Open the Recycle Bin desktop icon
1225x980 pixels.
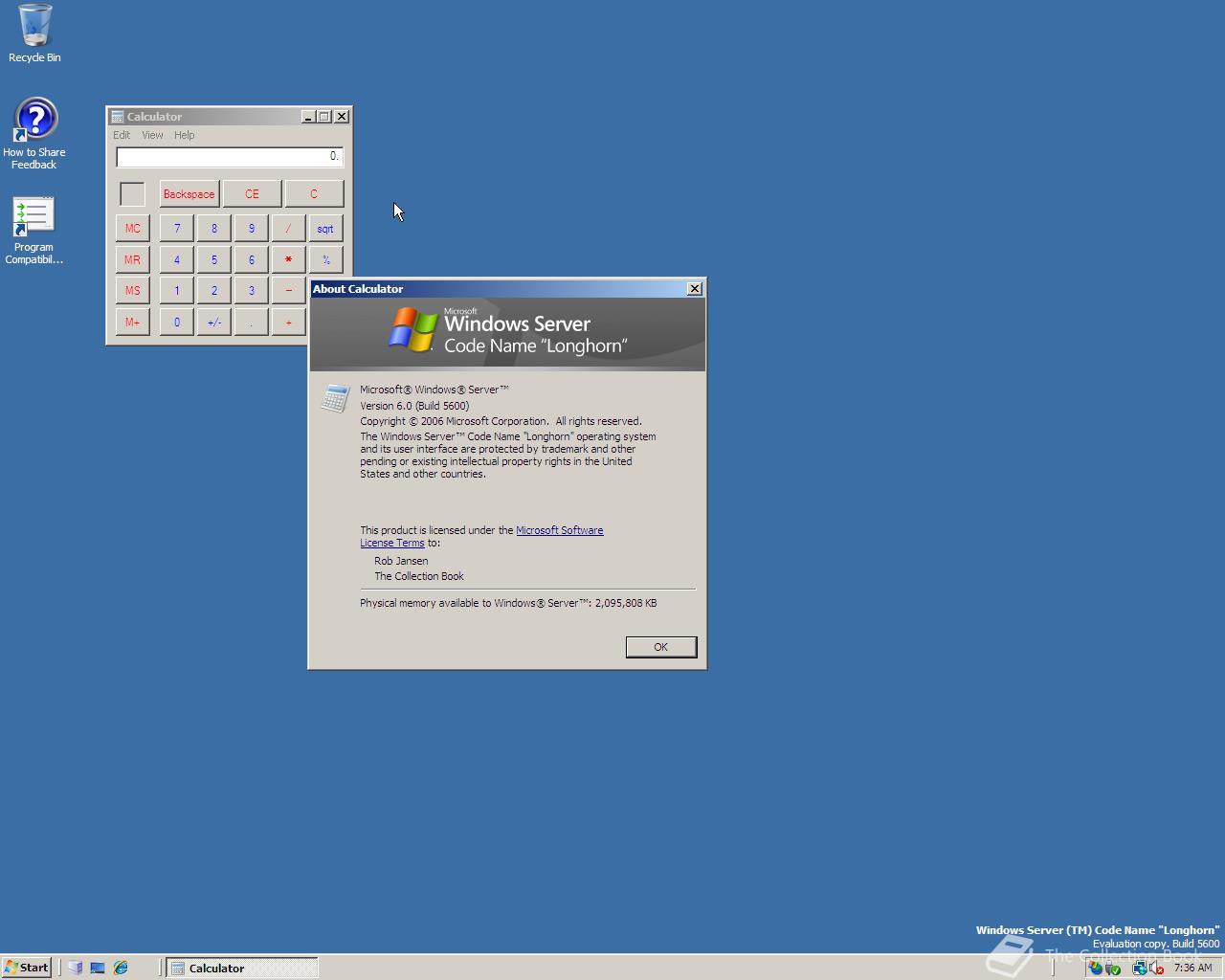click(34, 33)
